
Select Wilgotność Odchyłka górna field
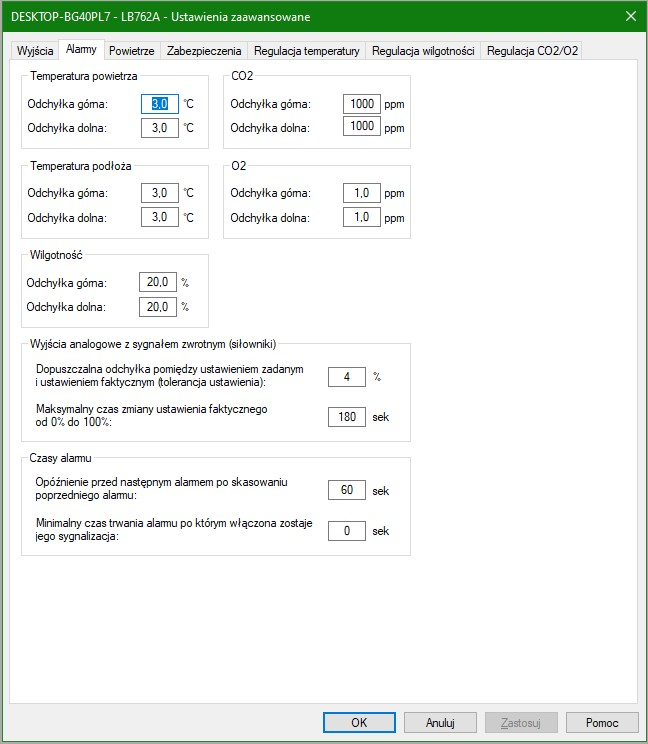(158, 282)
